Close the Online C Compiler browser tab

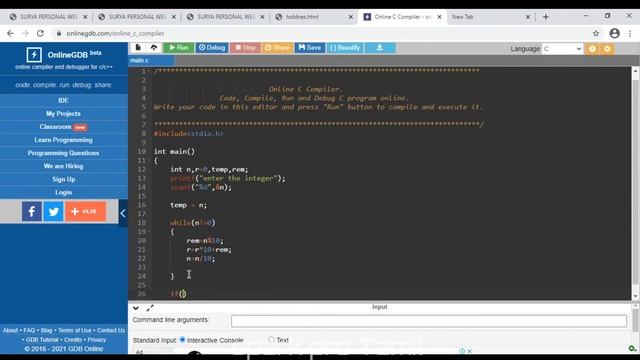[x=439, y=17]
